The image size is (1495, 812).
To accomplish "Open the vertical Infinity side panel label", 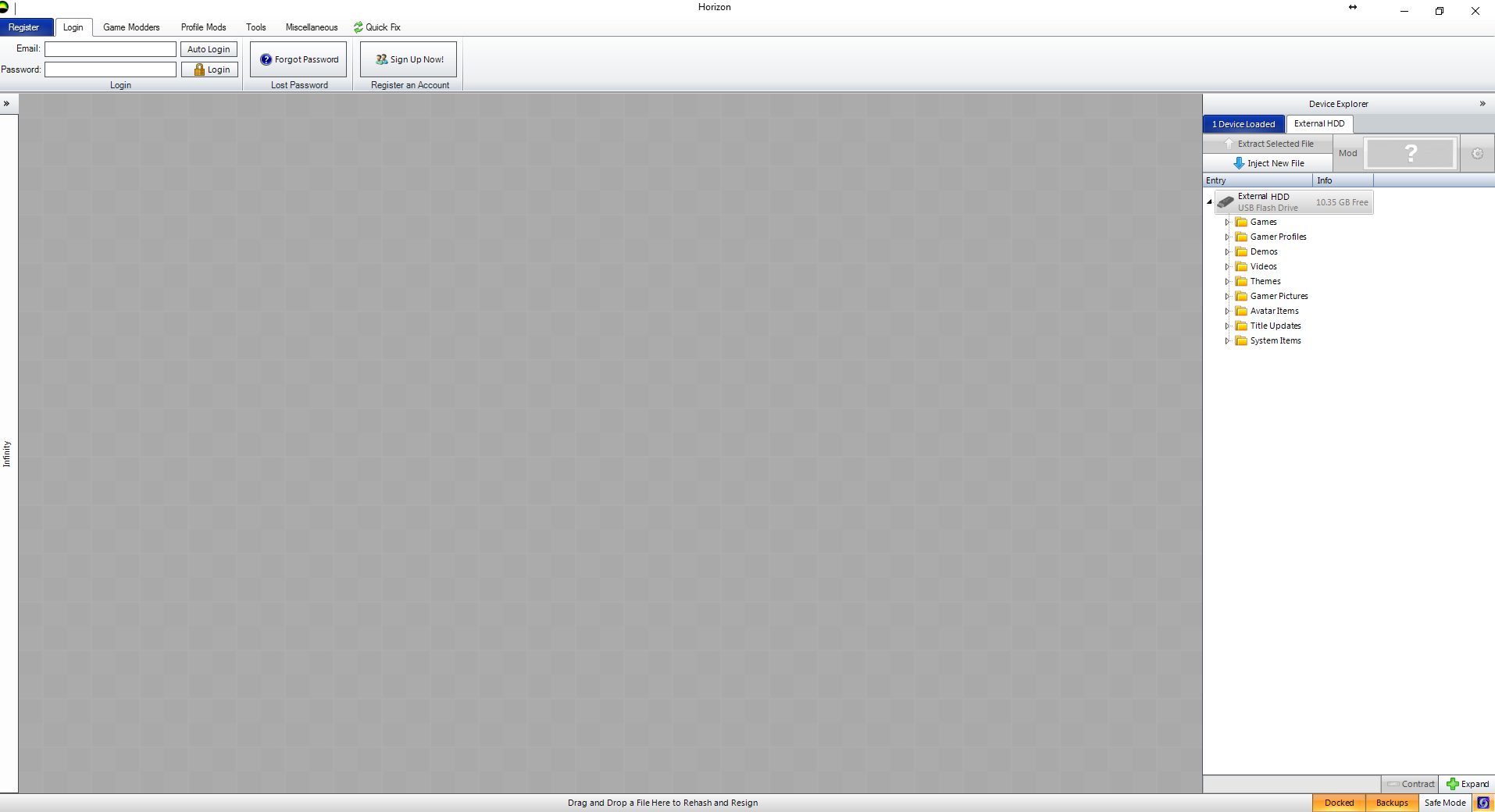I will (x=7, y=454).
